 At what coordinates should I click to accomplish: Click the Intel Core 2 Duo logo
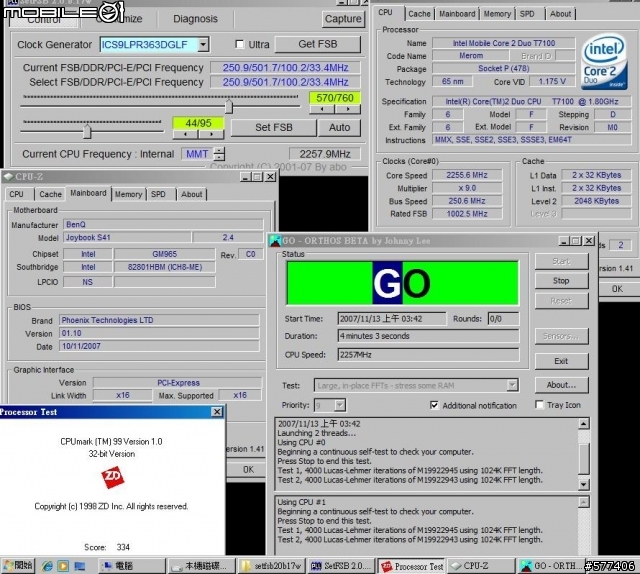tap(604, 62)
